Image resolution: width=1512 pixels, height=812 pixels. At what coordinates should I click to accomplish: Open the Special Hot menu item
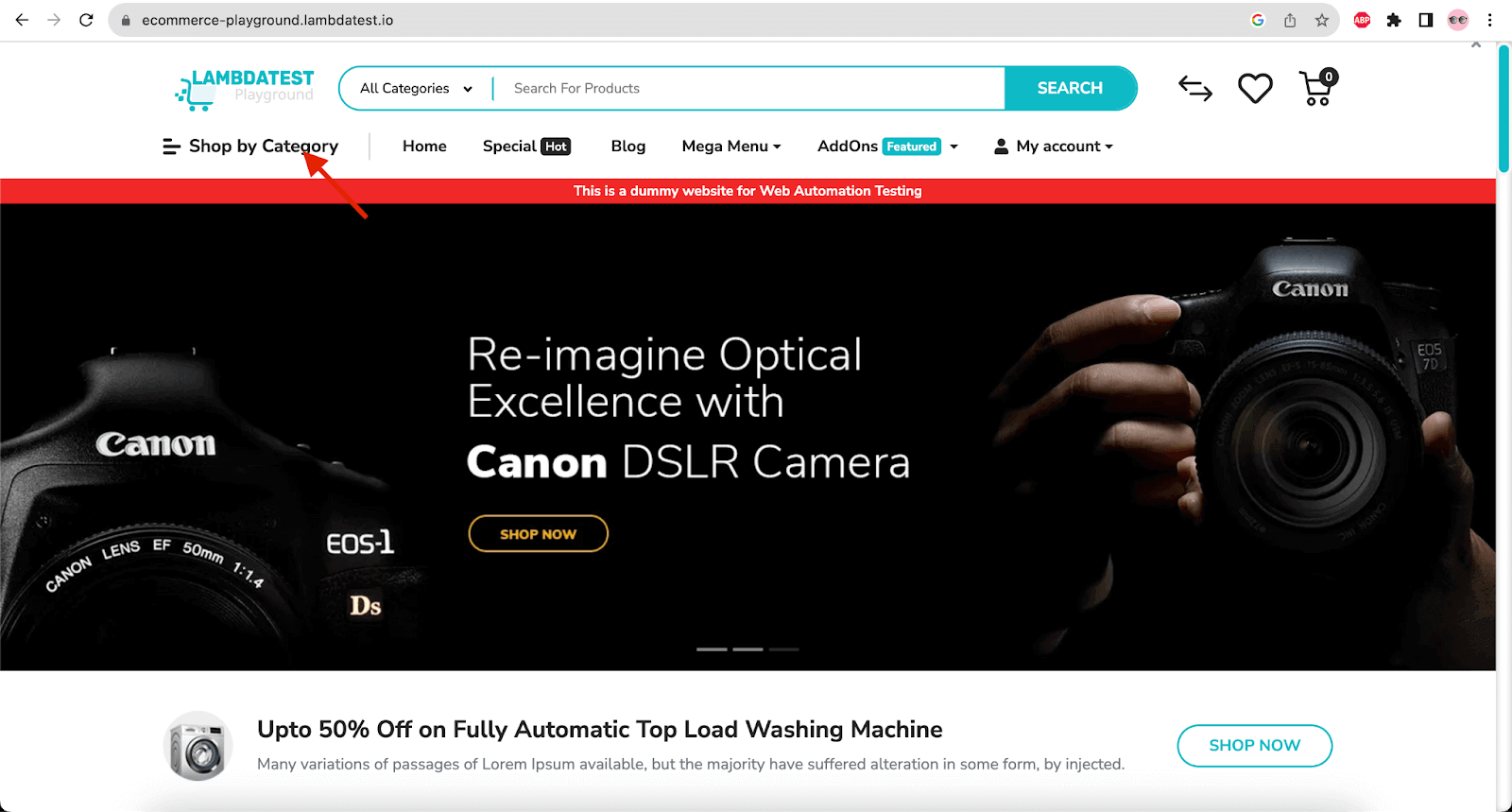(526, 147)
